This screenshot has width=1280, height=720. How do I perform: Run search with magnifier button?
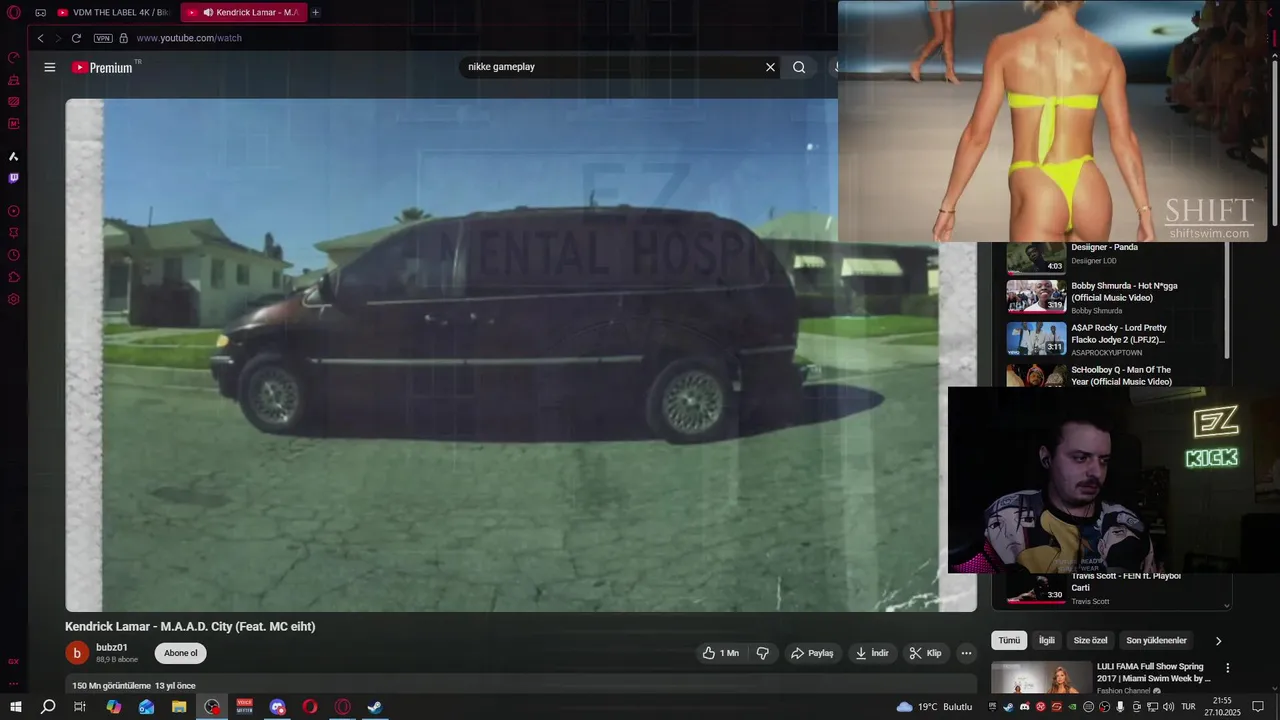pyautogui.click(x=799, y=67)
